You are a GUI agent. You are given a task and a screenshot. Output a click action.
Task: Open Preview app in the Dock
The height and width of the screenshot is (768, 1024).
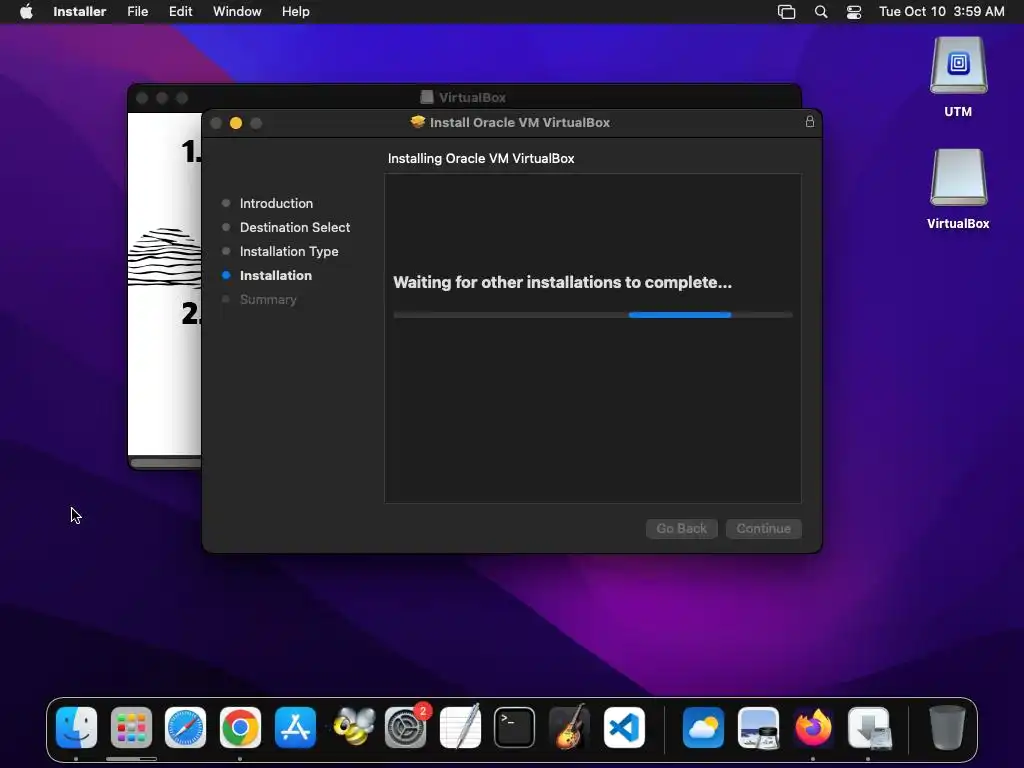click(758, 728)
